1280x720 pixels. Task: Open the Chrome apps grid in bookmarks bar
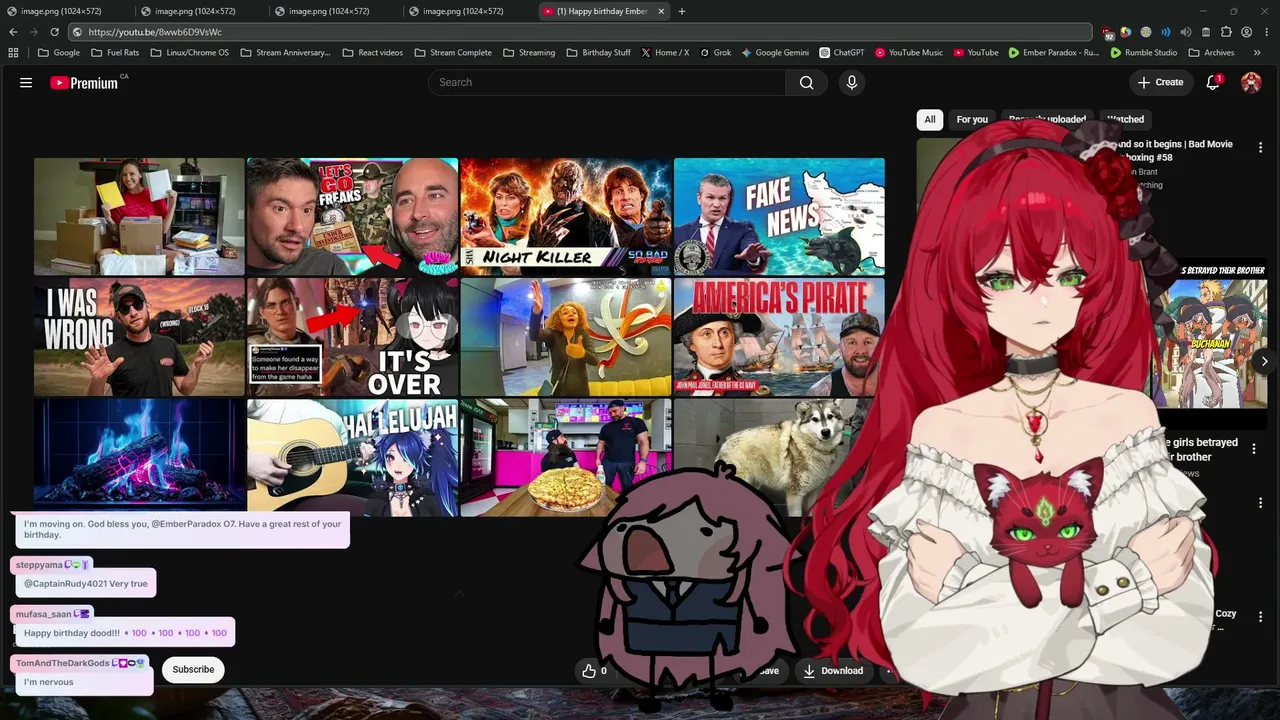pyautogui.click(x=13, y=53)
